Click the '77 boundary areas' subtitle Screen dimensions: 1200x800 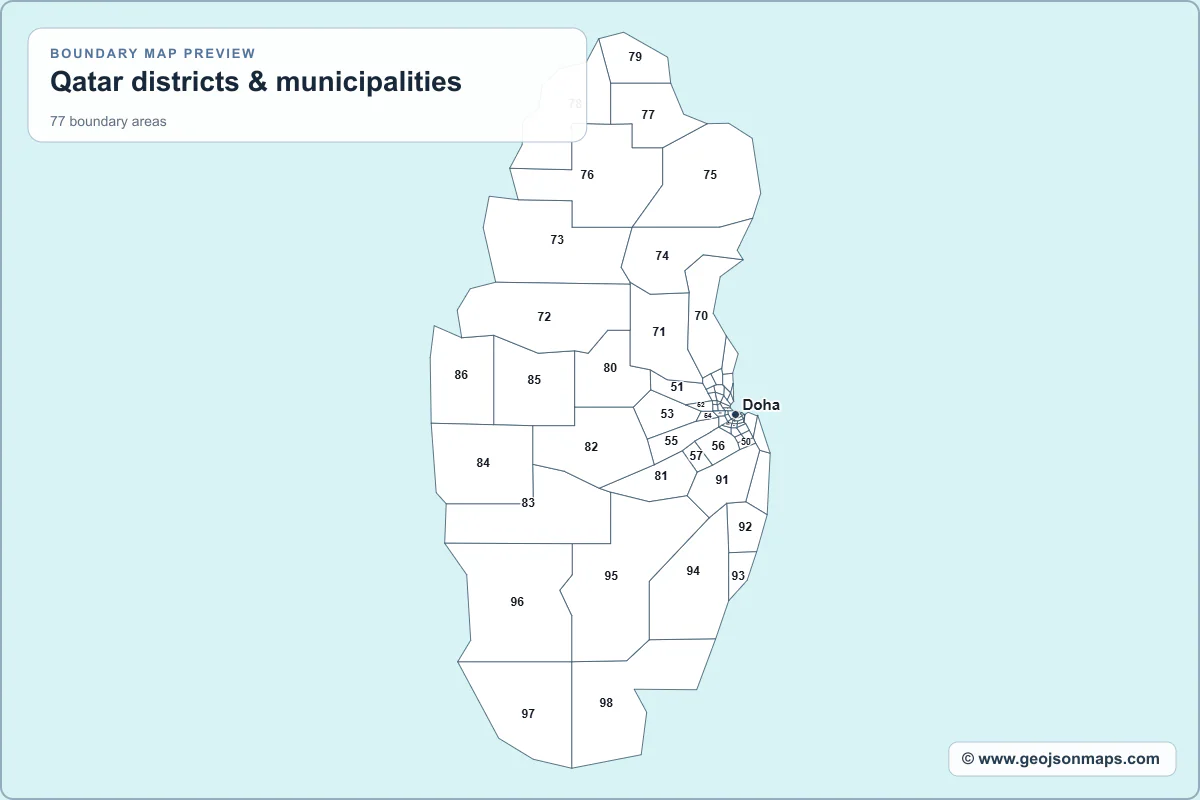[x=108, y=121]
